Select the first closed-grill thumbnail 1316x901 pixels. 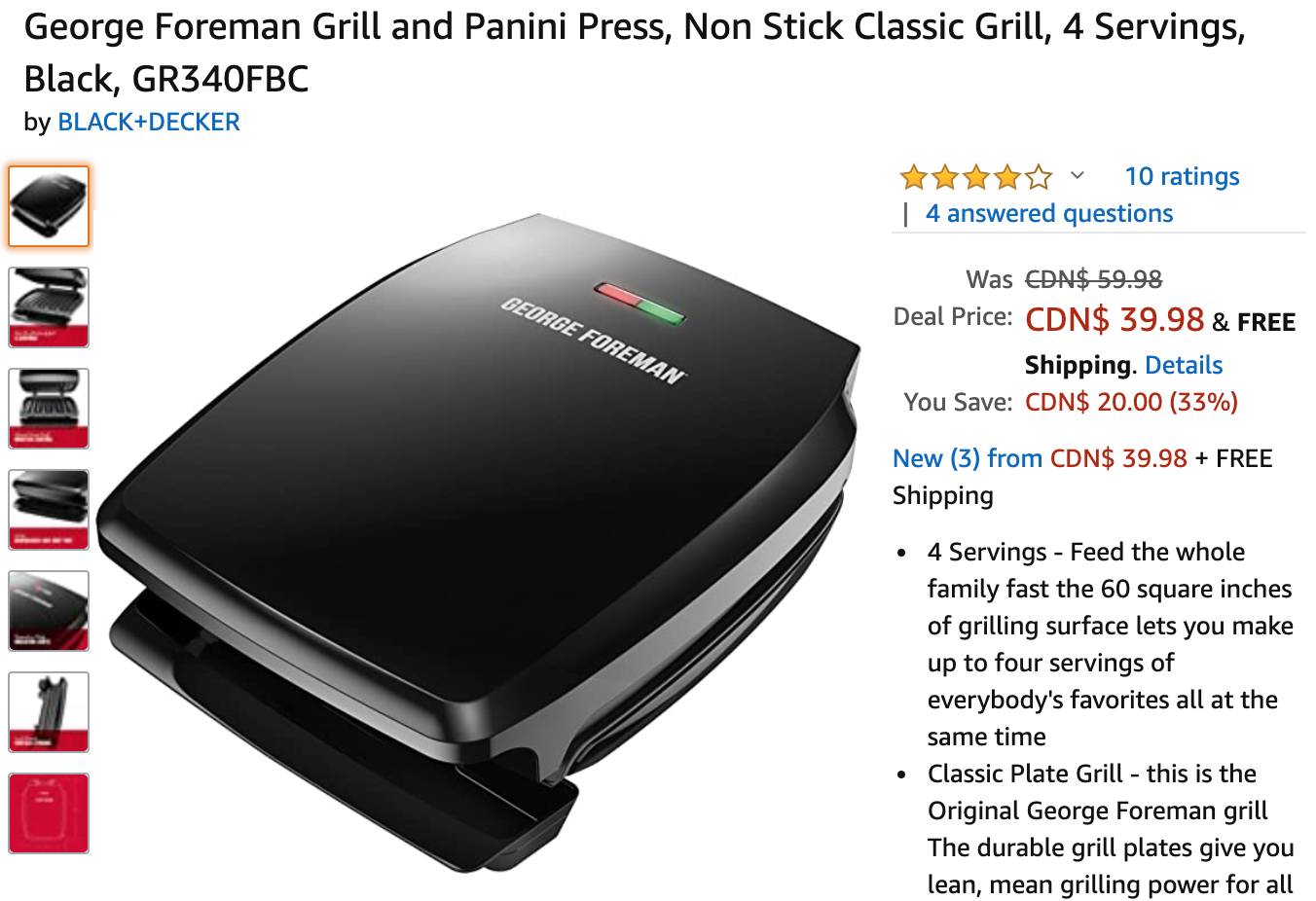pos(49,206)
